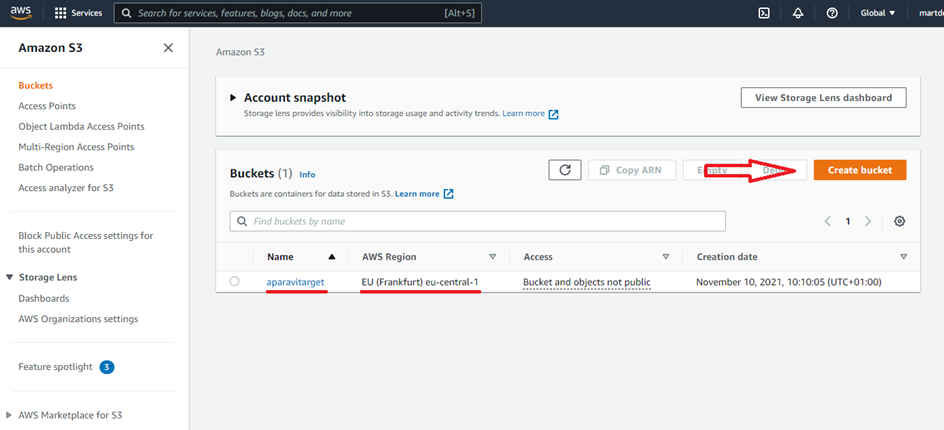
Task: Open Access Points in sidebar
Action: pyautogui.click(x=47, y=106)
